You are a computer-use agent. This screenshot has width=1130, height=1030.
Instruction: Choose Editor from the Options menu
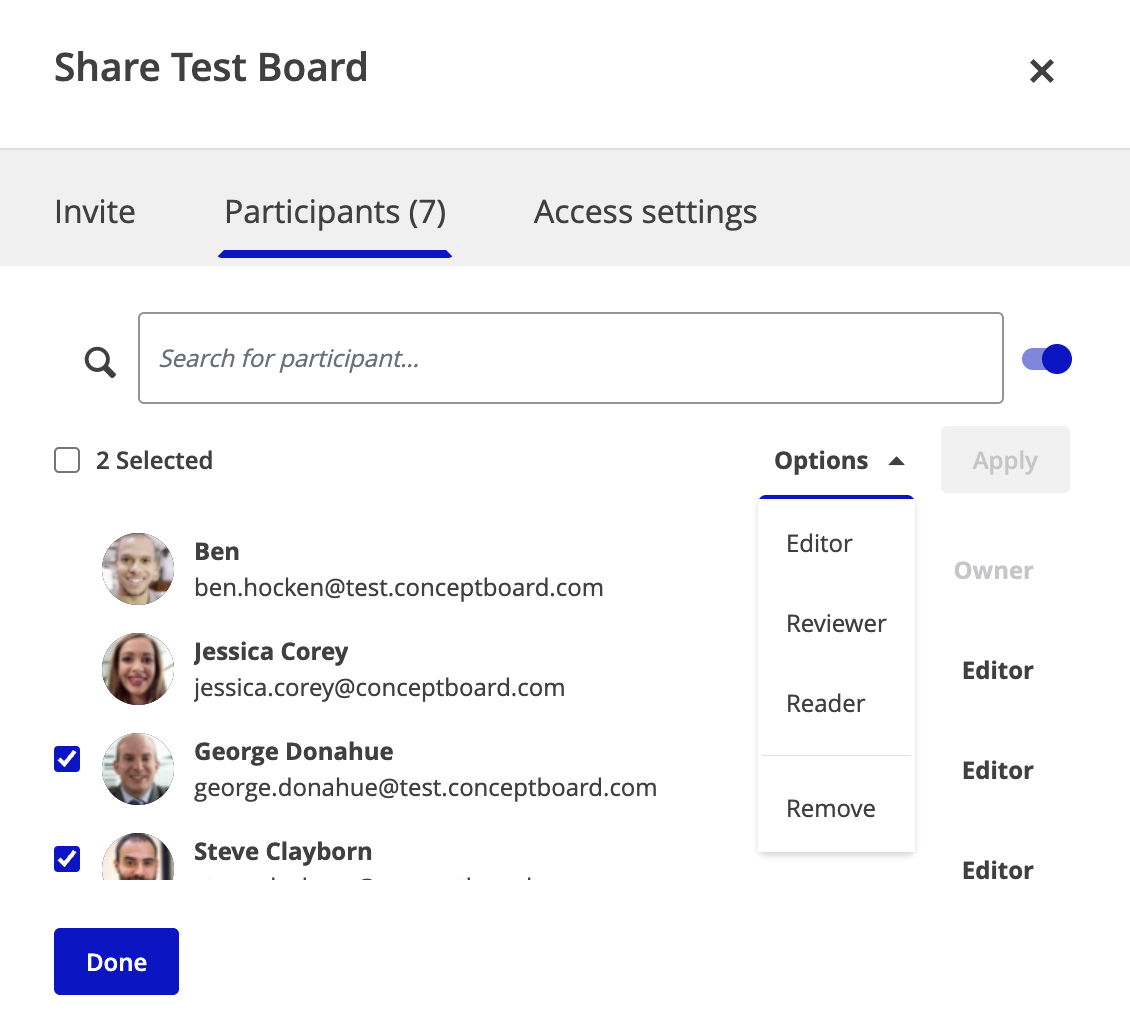[819, 543]
